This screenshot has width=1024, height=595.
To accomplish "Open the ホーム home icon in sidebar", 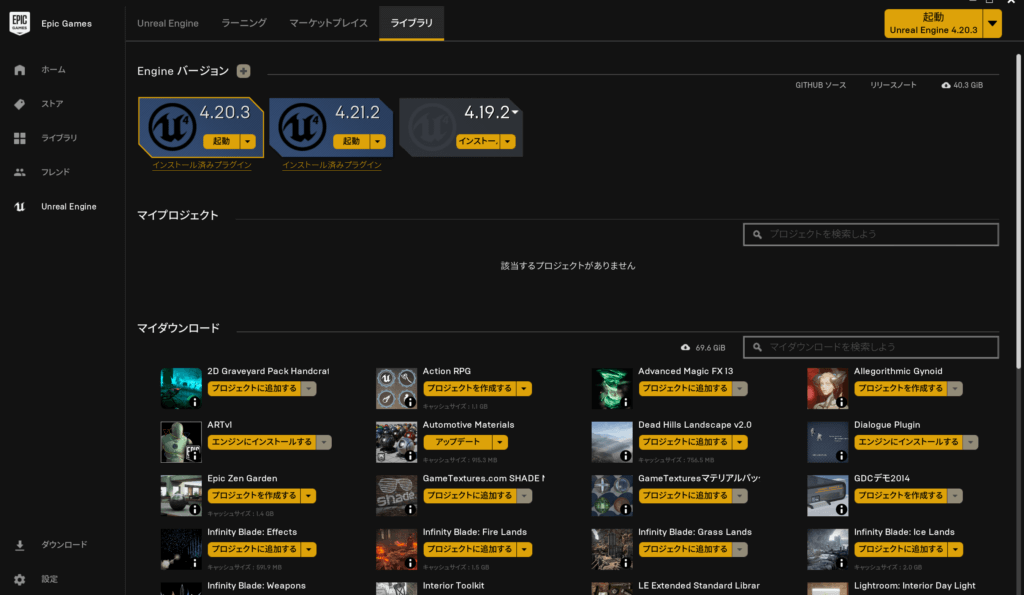I will tap(20, 70).
